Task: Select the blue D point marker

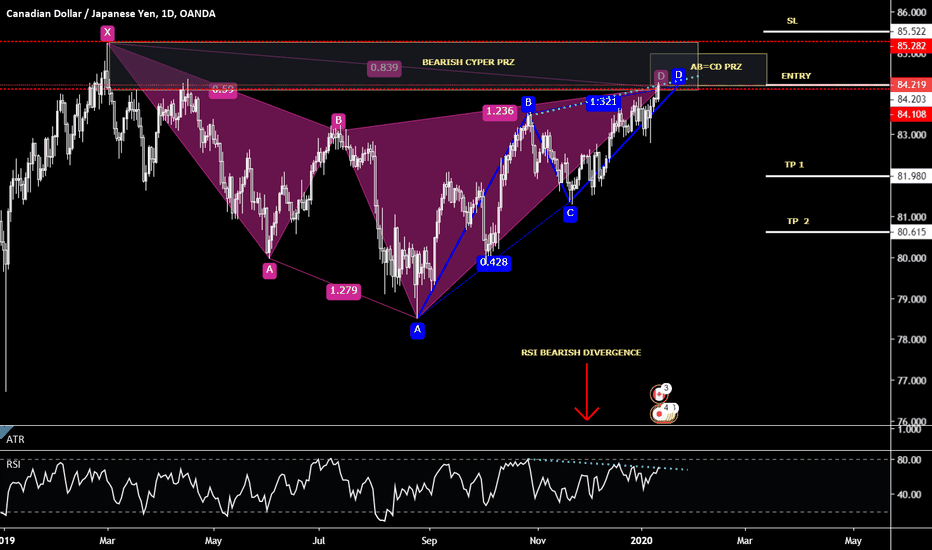Action: coord(678,74)
